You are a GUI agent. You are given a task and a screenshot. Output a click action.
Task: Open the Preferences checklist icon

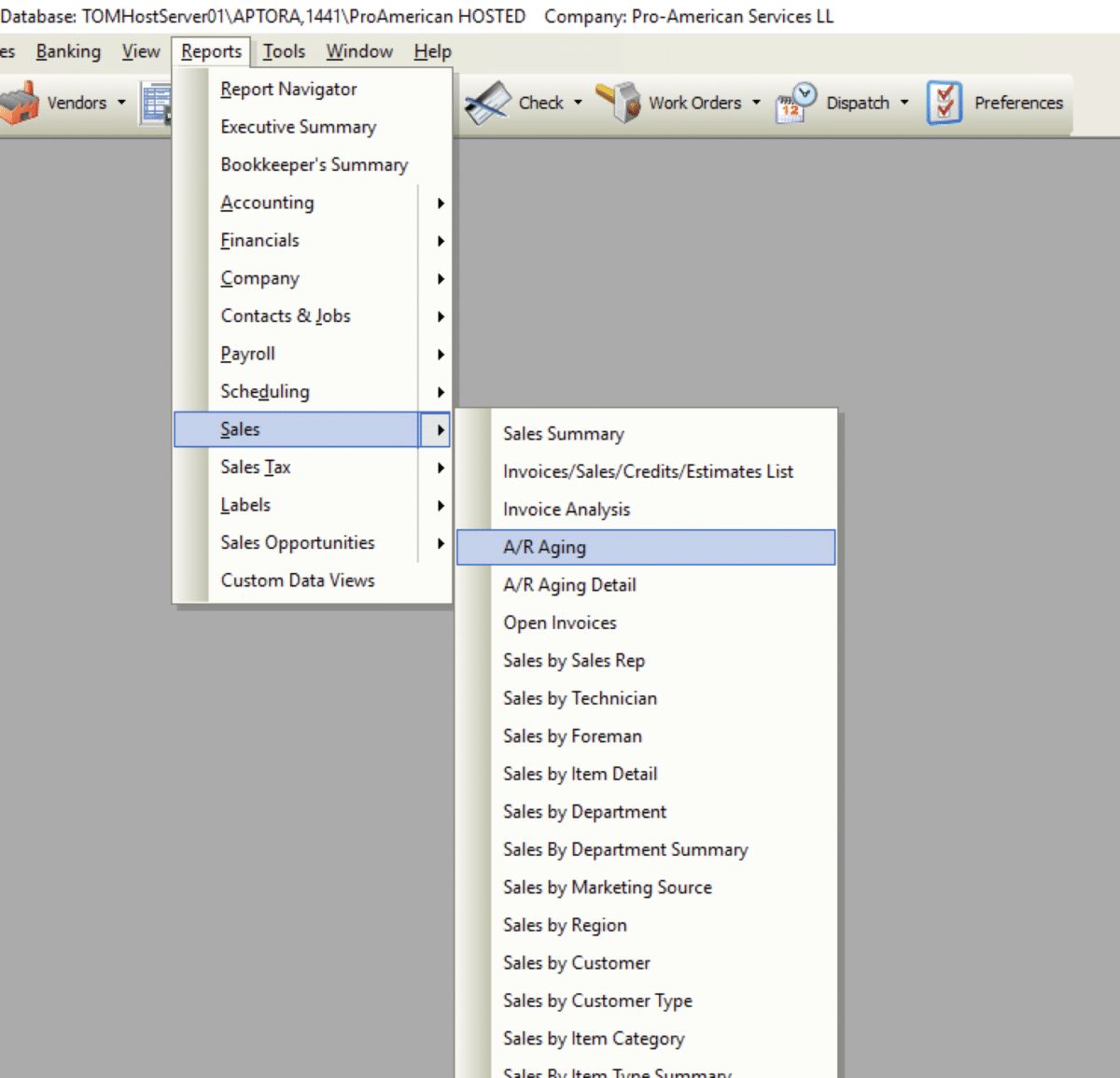point(945,103)
